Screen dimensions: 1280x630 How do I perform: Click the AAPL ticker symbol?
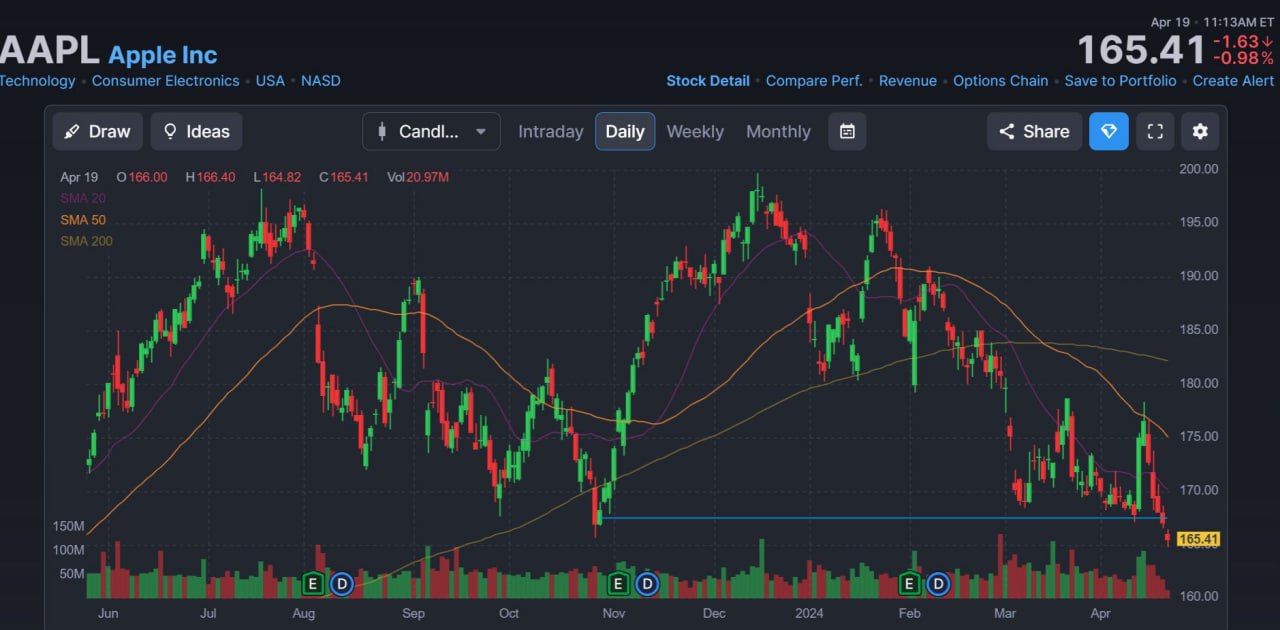pyautogui.click(x=49, y=50)
